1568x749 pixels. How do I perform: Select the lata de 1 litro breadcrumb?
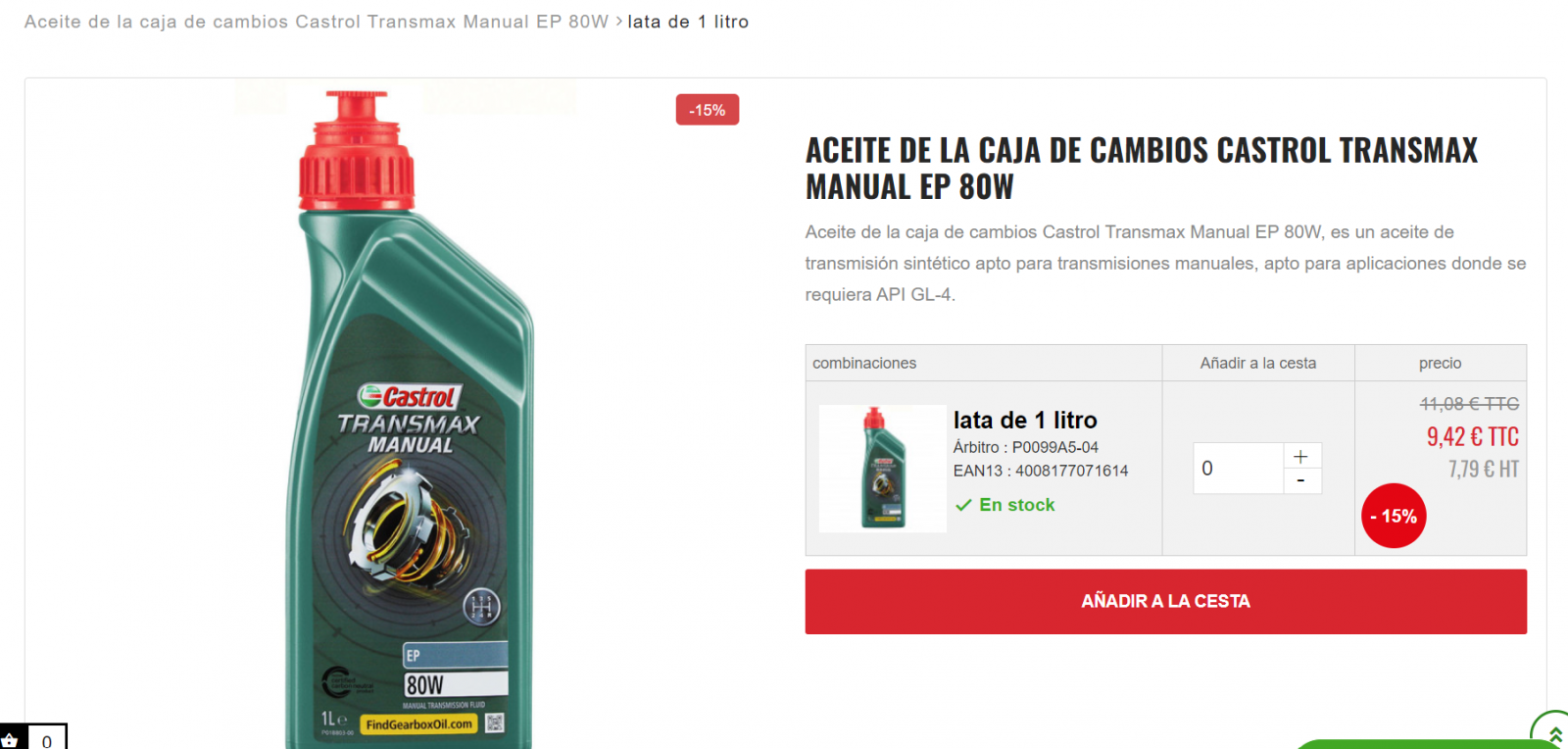688,22
